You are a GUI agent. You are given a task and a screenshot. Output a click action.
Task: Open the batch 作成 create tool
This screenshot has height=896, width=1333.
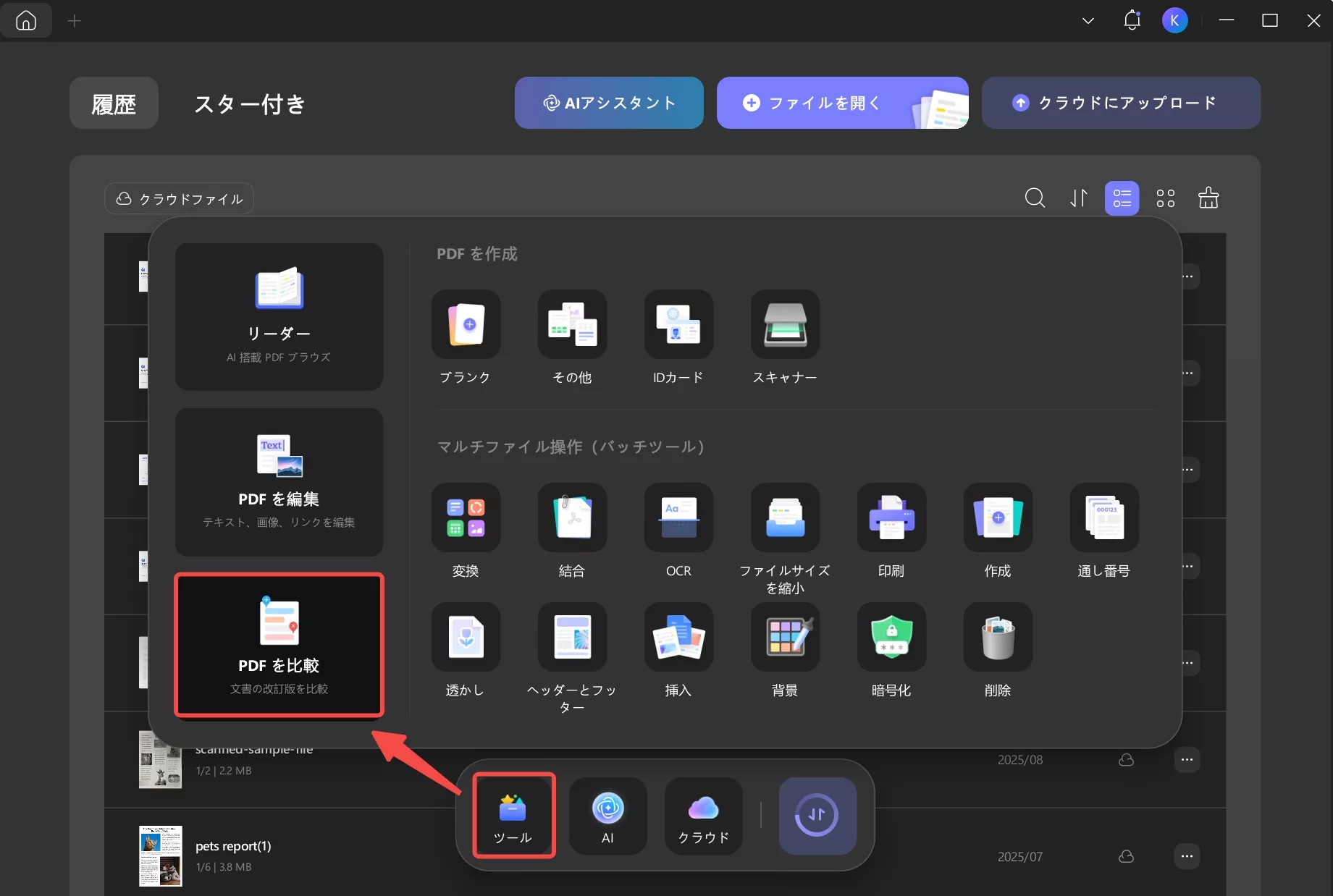pyautogui.click(x=998, y=517)
